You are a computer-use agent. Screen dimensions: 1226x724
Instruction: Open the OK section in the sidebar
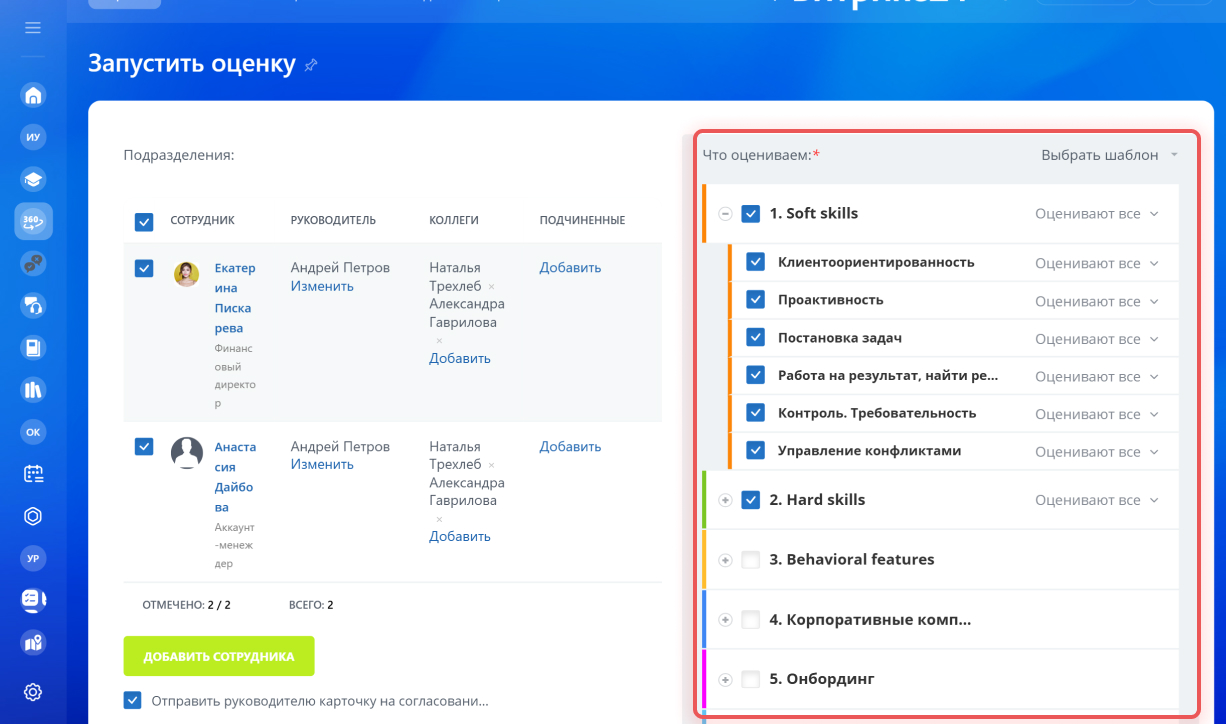coord(33,432)
